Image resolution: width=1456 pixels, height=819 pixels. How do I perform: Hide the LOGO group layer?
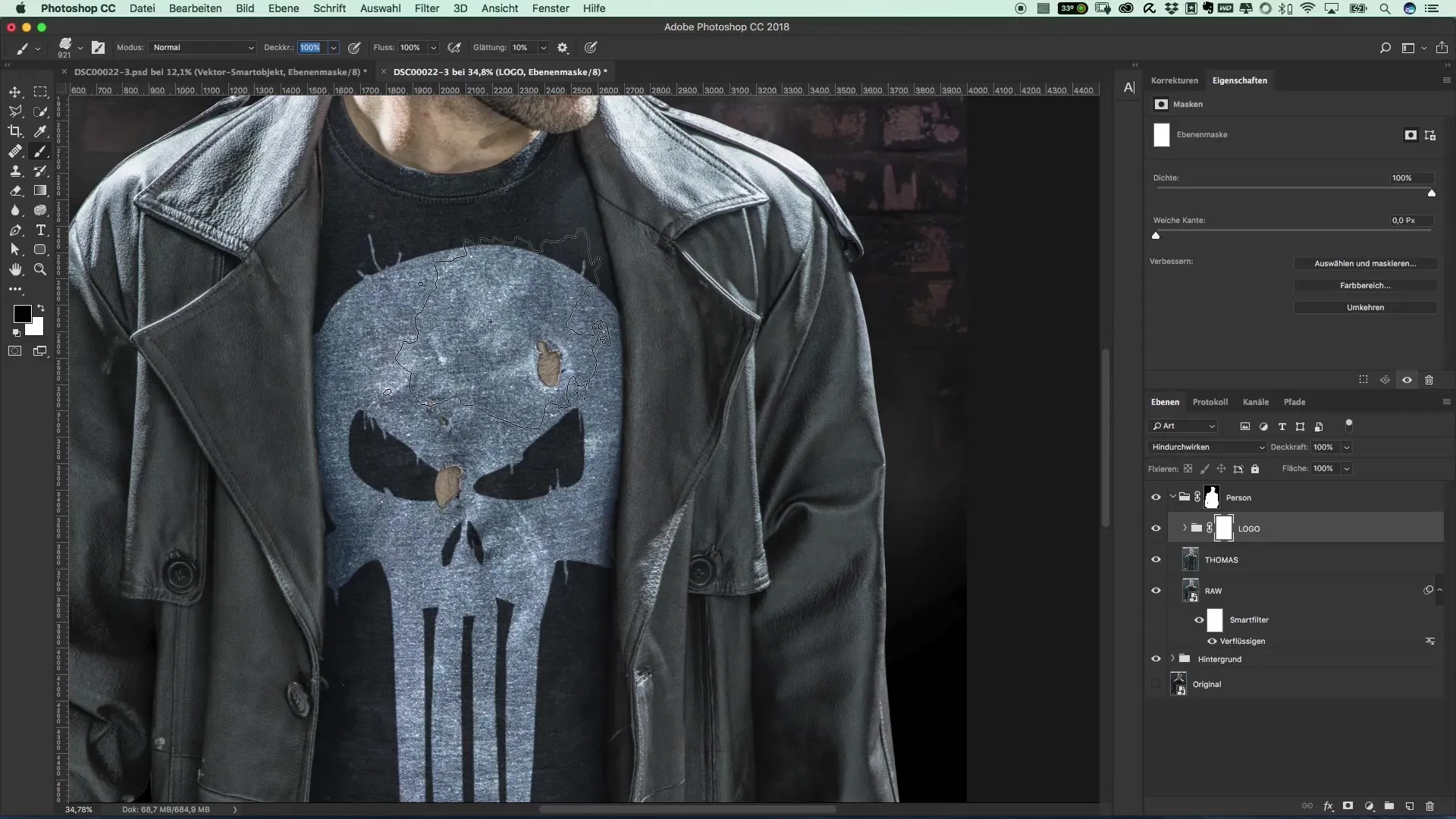(1156, 529)
